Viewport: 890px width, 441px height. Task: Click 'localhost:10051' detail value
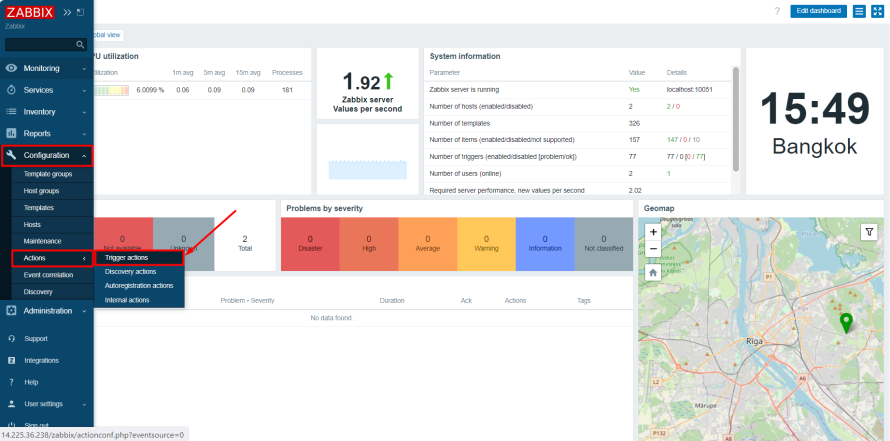click(x=690, y=90)
